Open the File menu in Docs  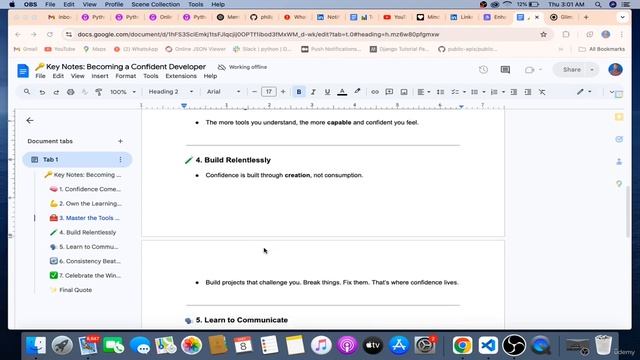[40, 76]
